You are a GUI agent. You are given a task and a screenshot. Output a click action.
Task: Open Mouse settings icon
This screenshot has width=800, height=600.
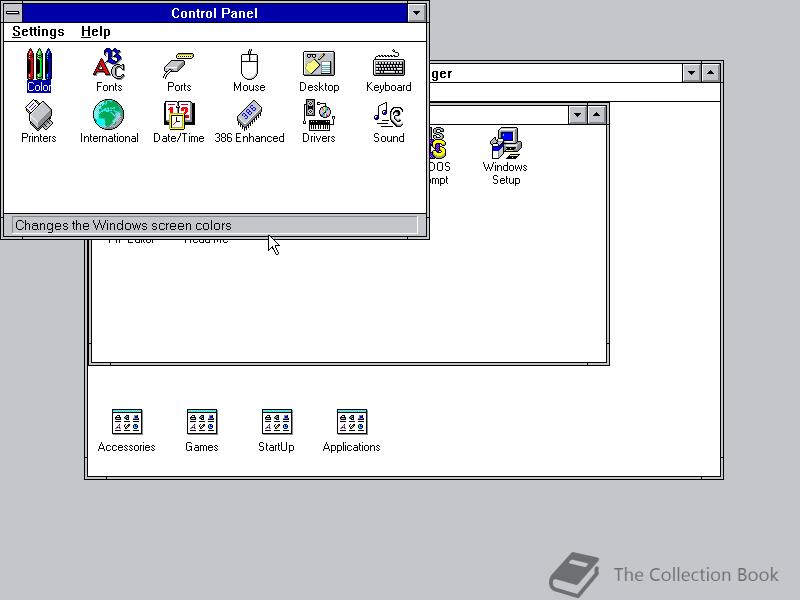[249, 70]
